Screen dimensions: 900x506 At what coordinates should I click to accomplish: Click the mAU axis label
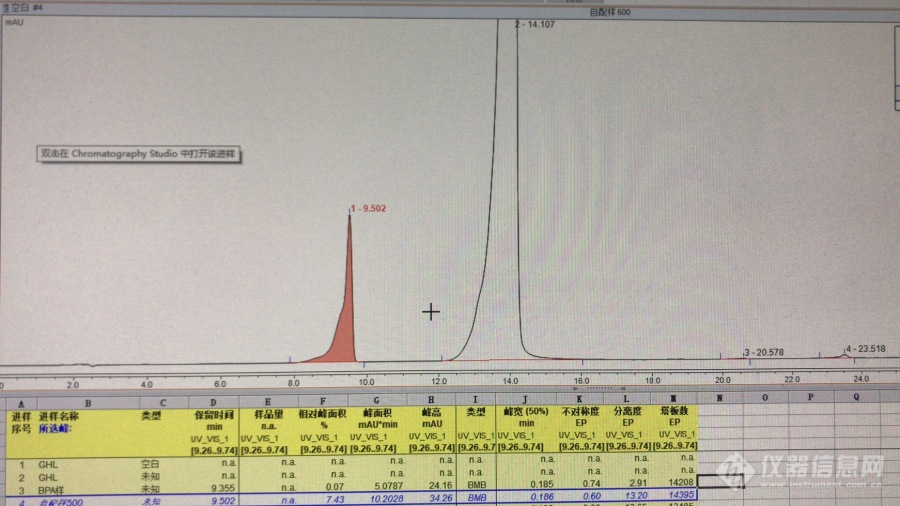pos(13,23)
